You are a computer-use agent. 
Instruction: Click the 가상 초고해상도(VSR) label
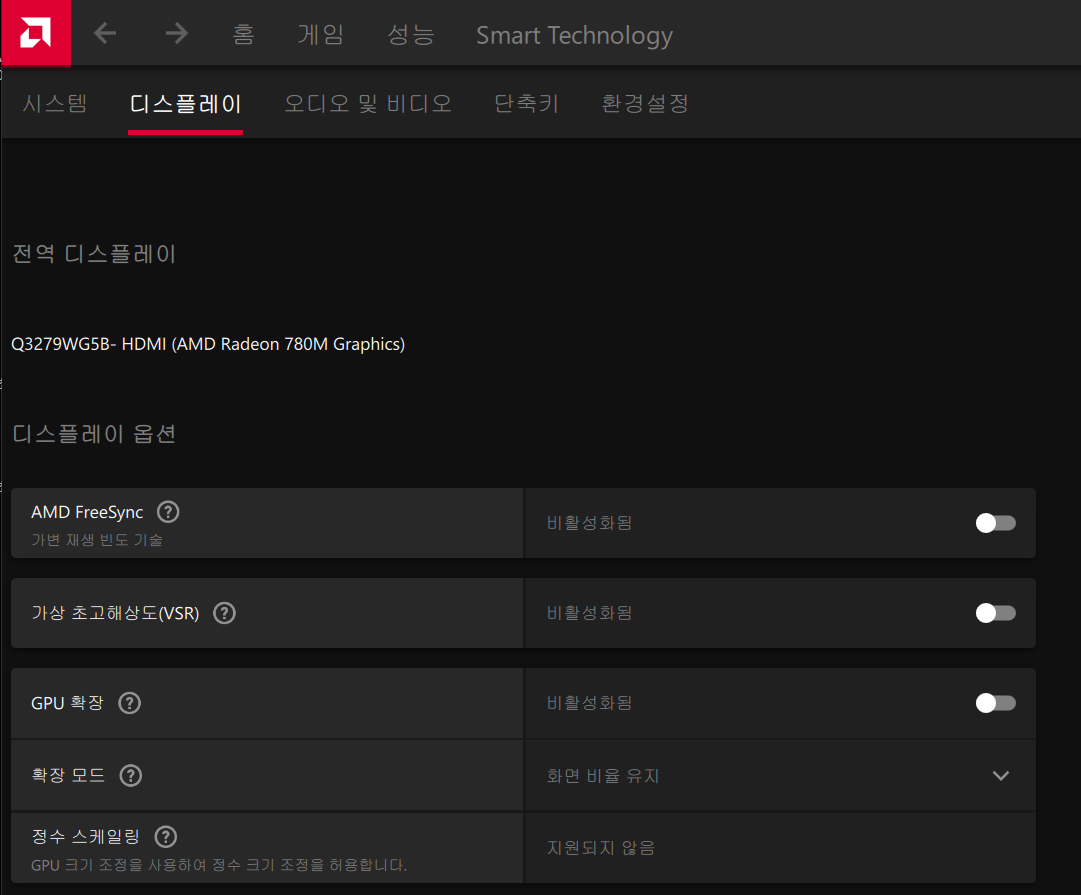[x=115, y=613]
